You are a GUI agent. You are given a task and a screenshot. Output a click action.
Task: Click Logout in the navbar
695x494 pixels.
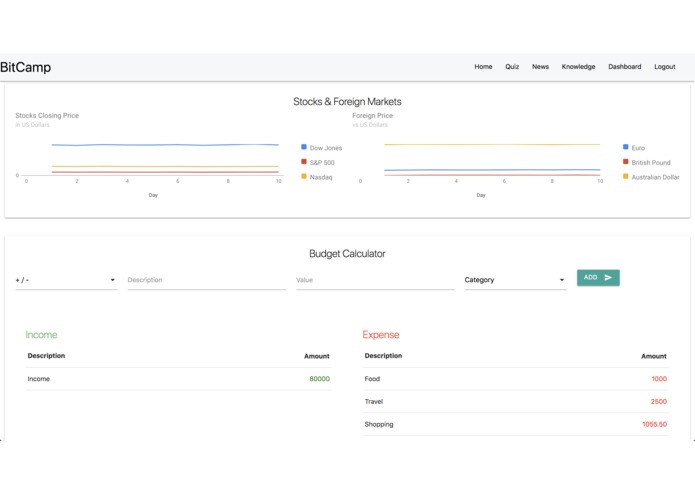(665, 66)
